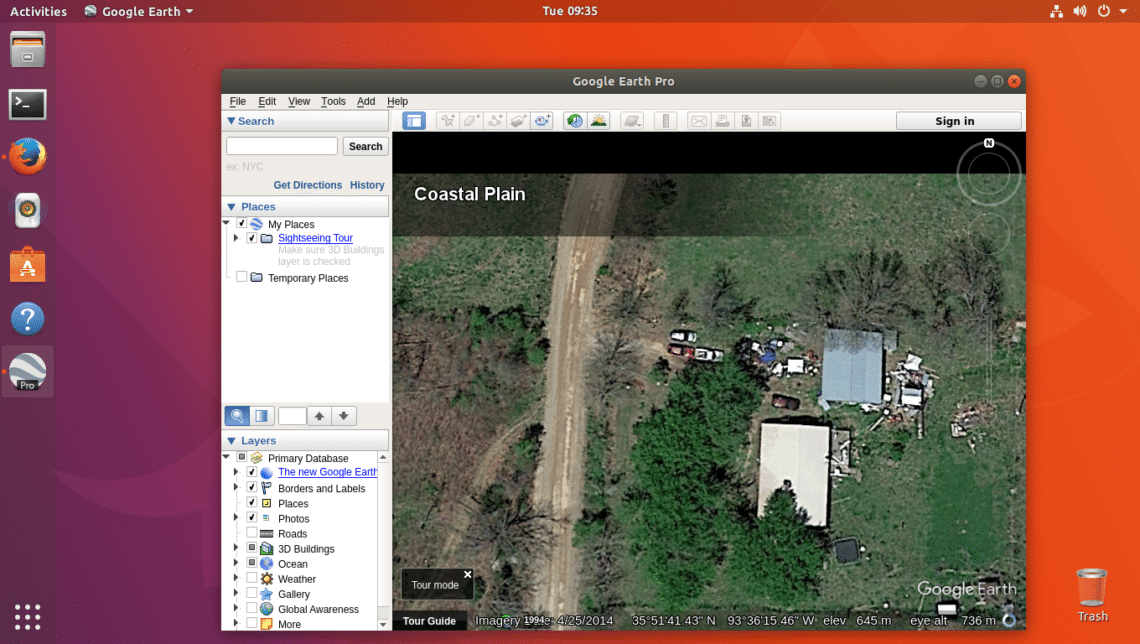
Task: Select the Add Polygon tool
Action: click(x=471, y=121)
